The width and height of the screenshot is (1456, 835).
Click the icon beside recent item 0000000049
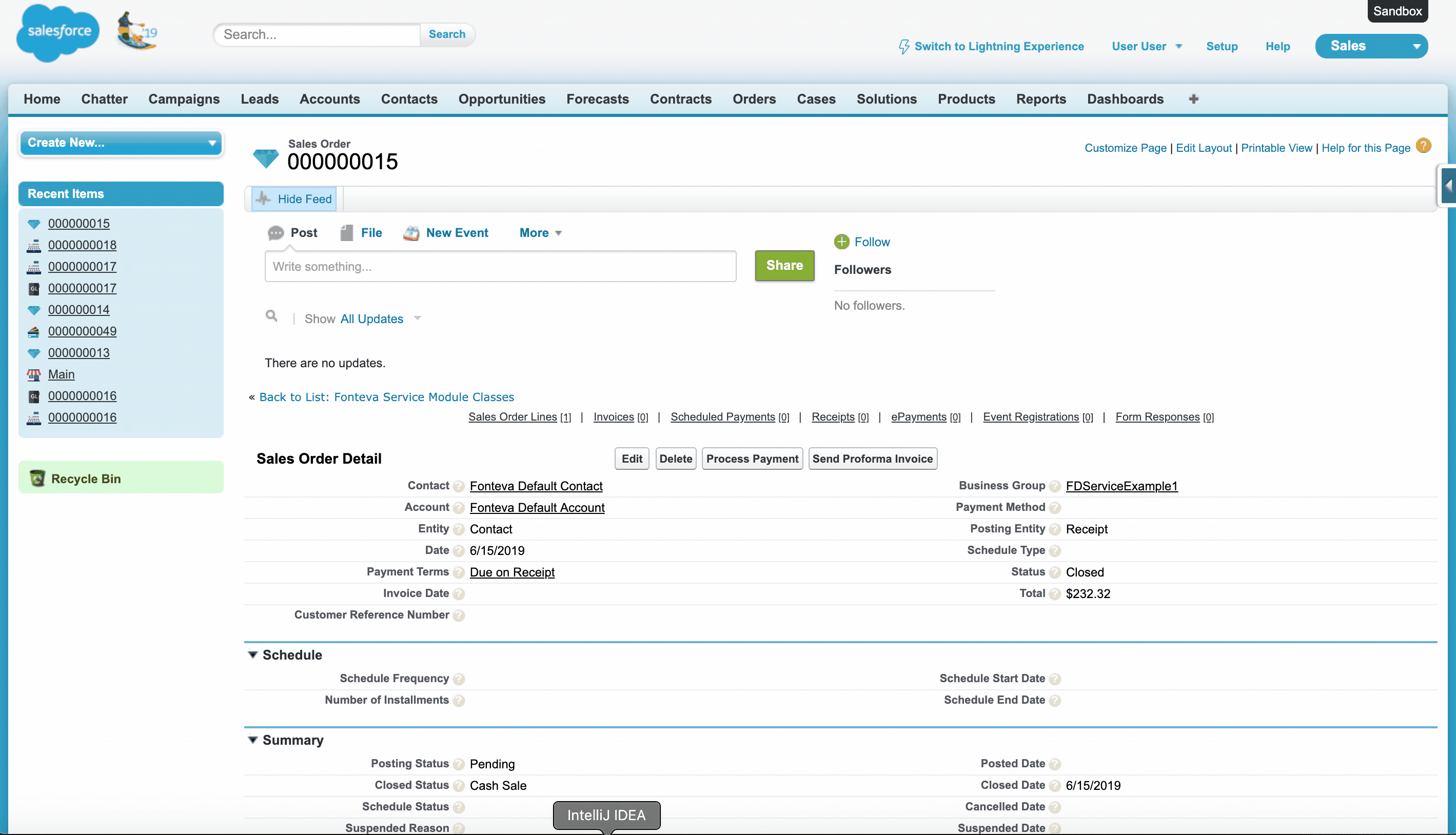(x=34, y=331)
